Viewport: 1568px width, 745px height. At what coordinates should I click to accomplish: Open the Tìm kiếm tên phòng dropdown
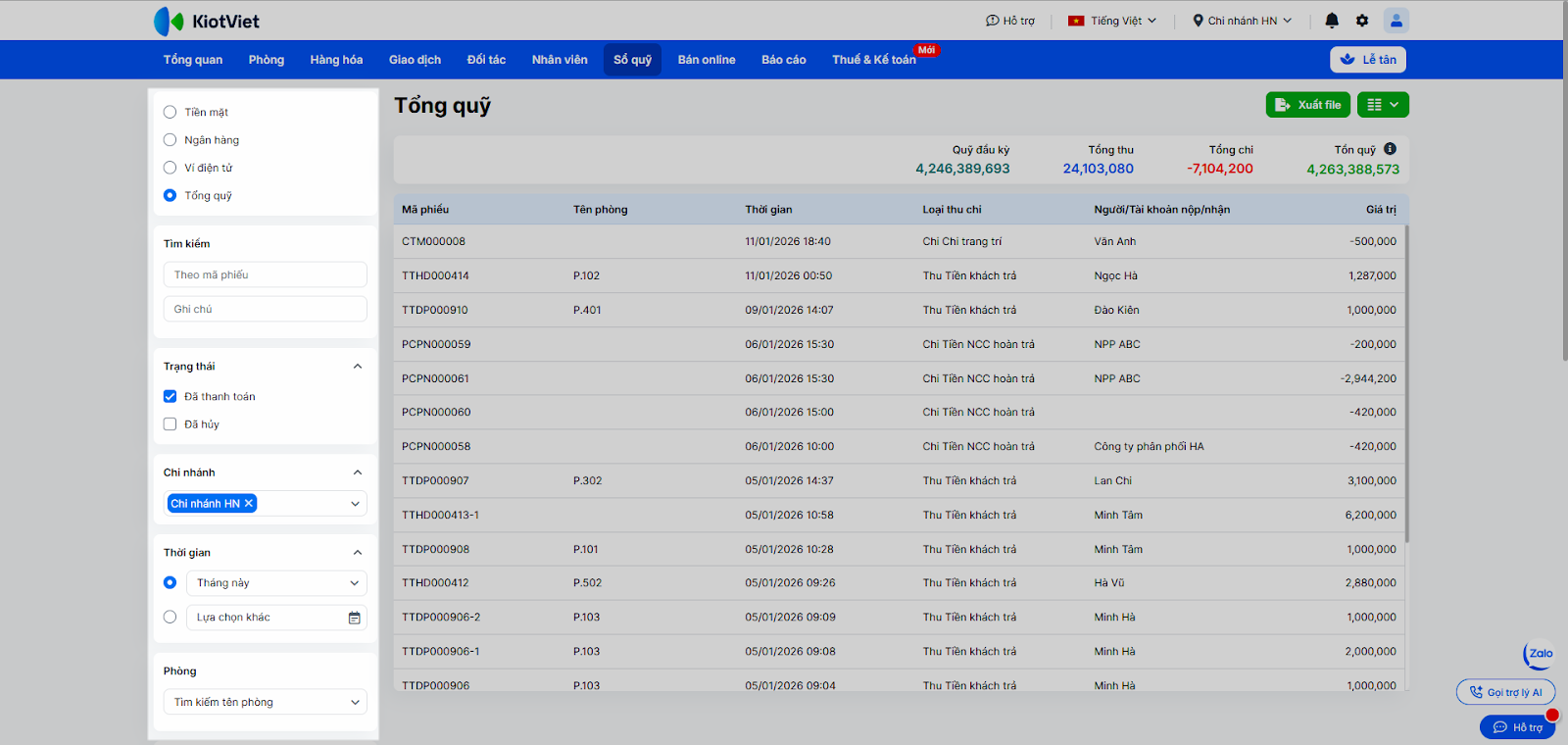265,702
